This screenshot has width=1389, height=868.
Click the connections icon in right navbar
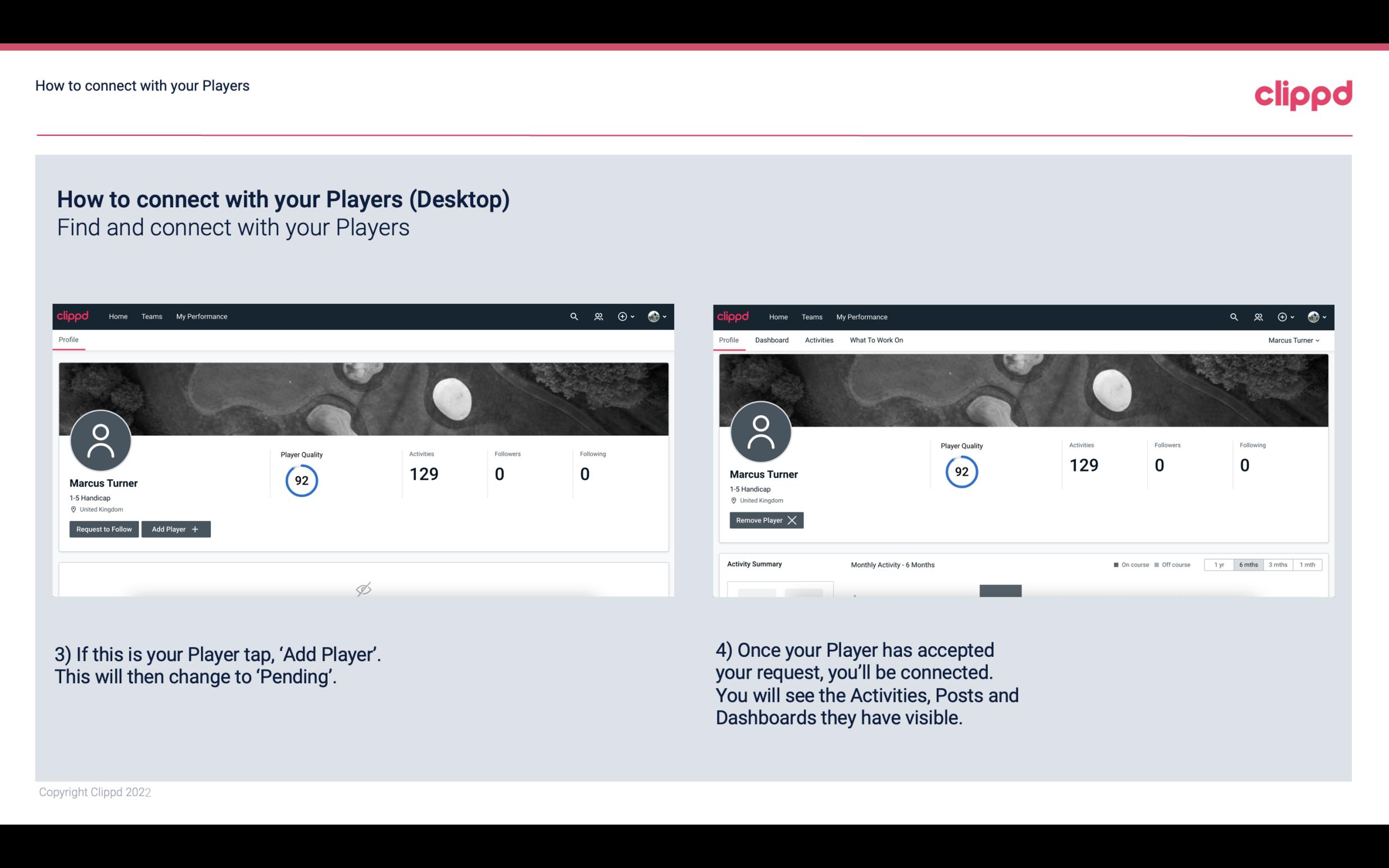coord(1258,317)
